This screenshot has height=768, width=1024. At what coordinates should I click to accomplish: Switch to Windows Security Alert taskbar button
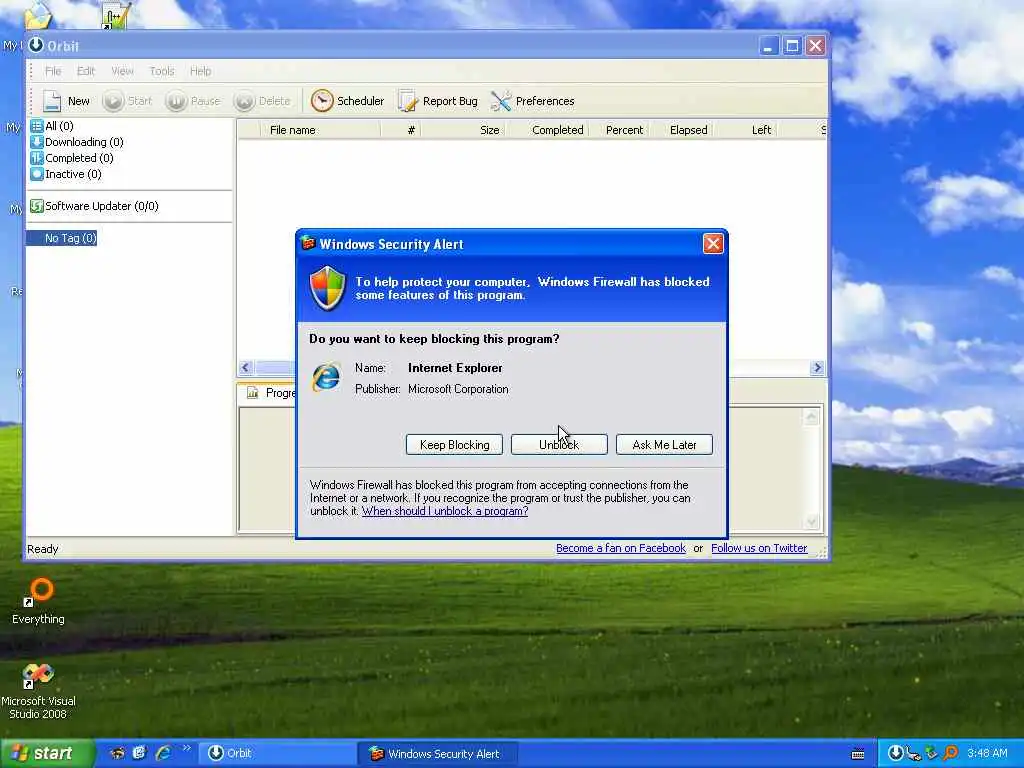point(437,754)
